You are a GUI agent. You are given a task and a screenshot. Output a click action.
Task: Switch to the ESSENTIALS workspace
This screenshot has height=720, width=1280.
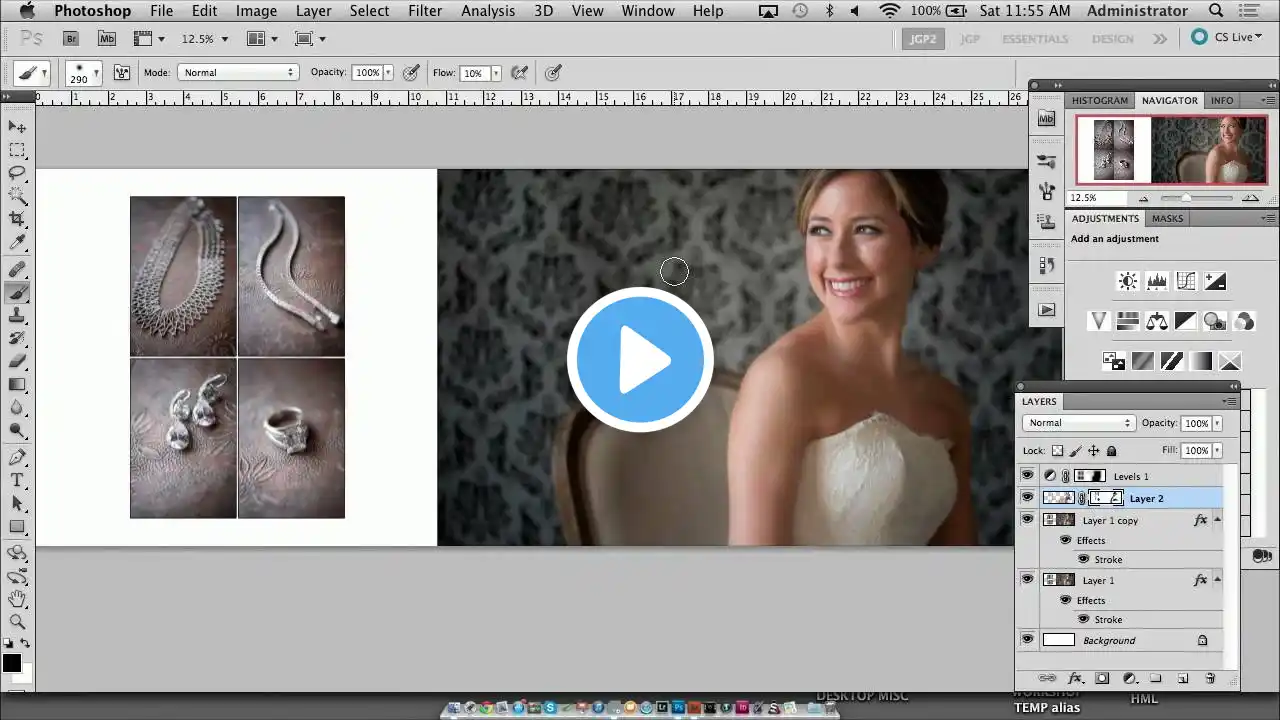(x=1037, y=39)
